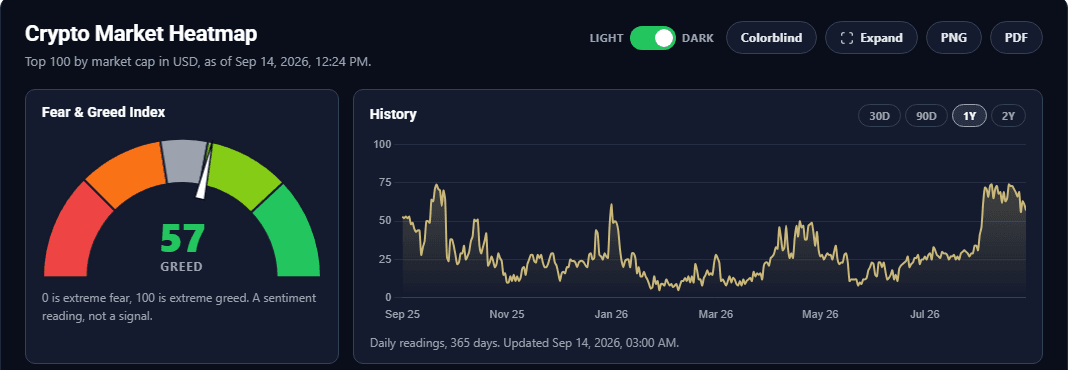Switch history to 2Y range
Screen dimensions: 1070x370
(x=1009, y=116)
